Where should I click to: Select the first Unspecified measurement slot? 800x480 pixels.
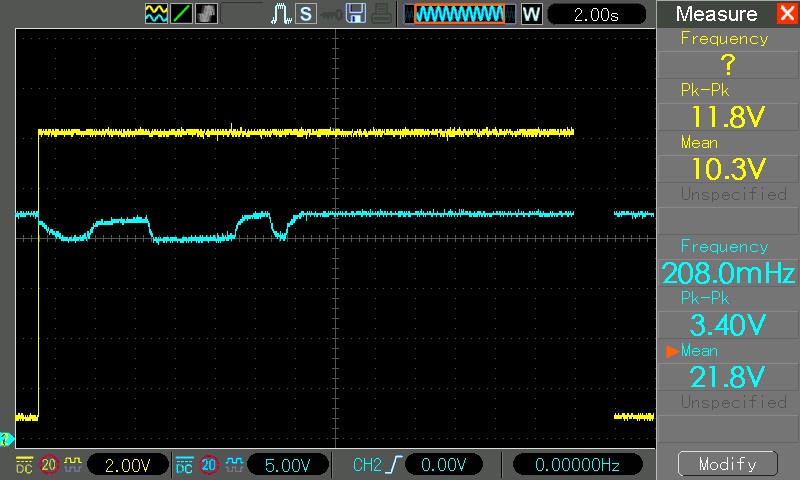(x=734, y=194)
